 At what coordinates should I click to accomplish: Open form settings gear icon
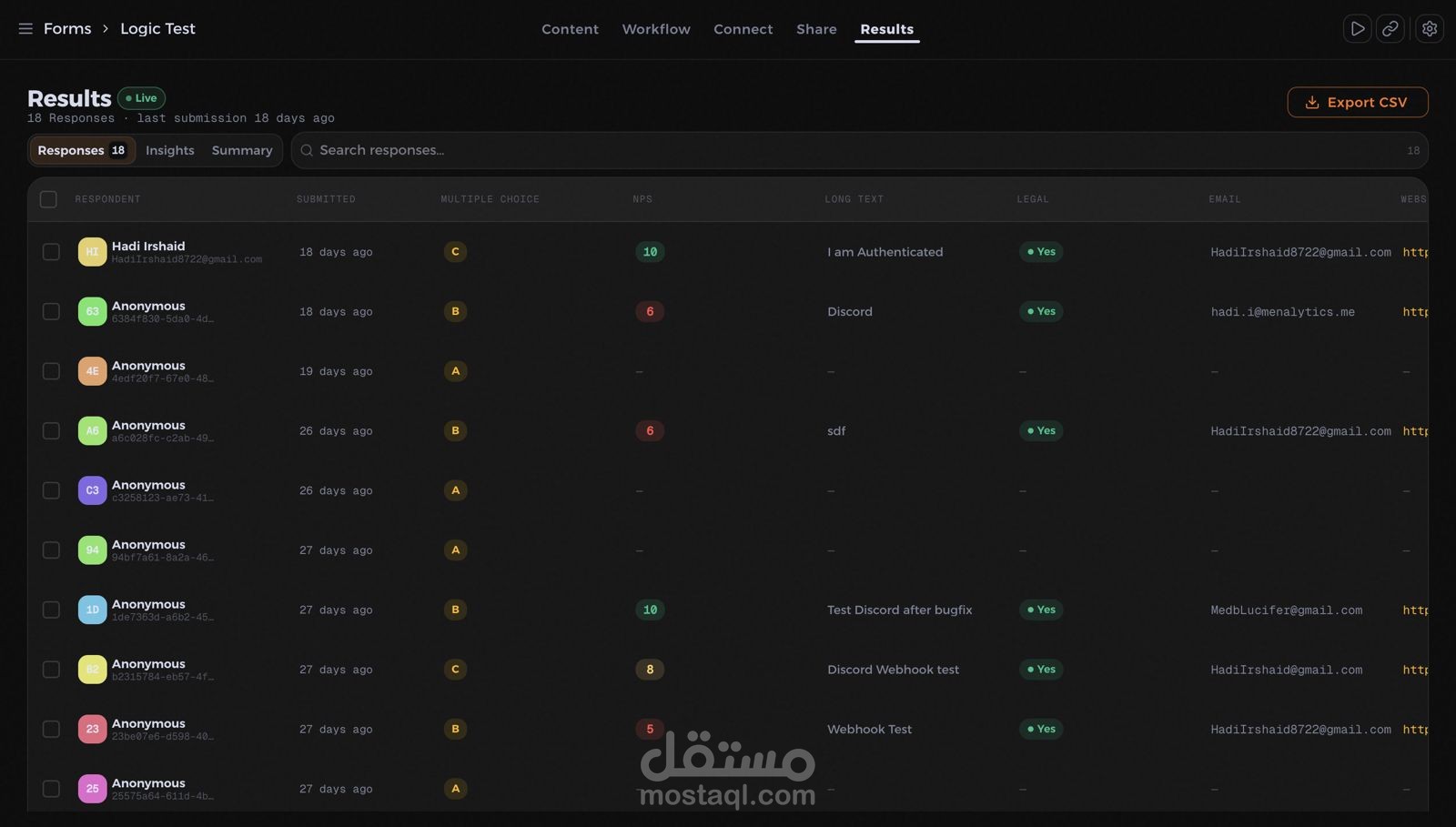1430,29
